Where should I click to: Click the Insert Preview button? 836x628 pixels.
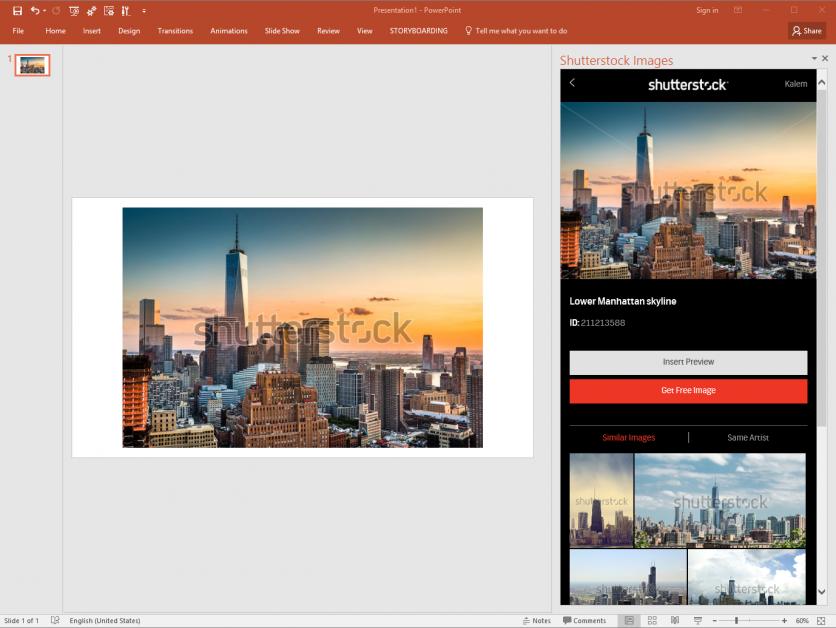[x=688, y=362]
